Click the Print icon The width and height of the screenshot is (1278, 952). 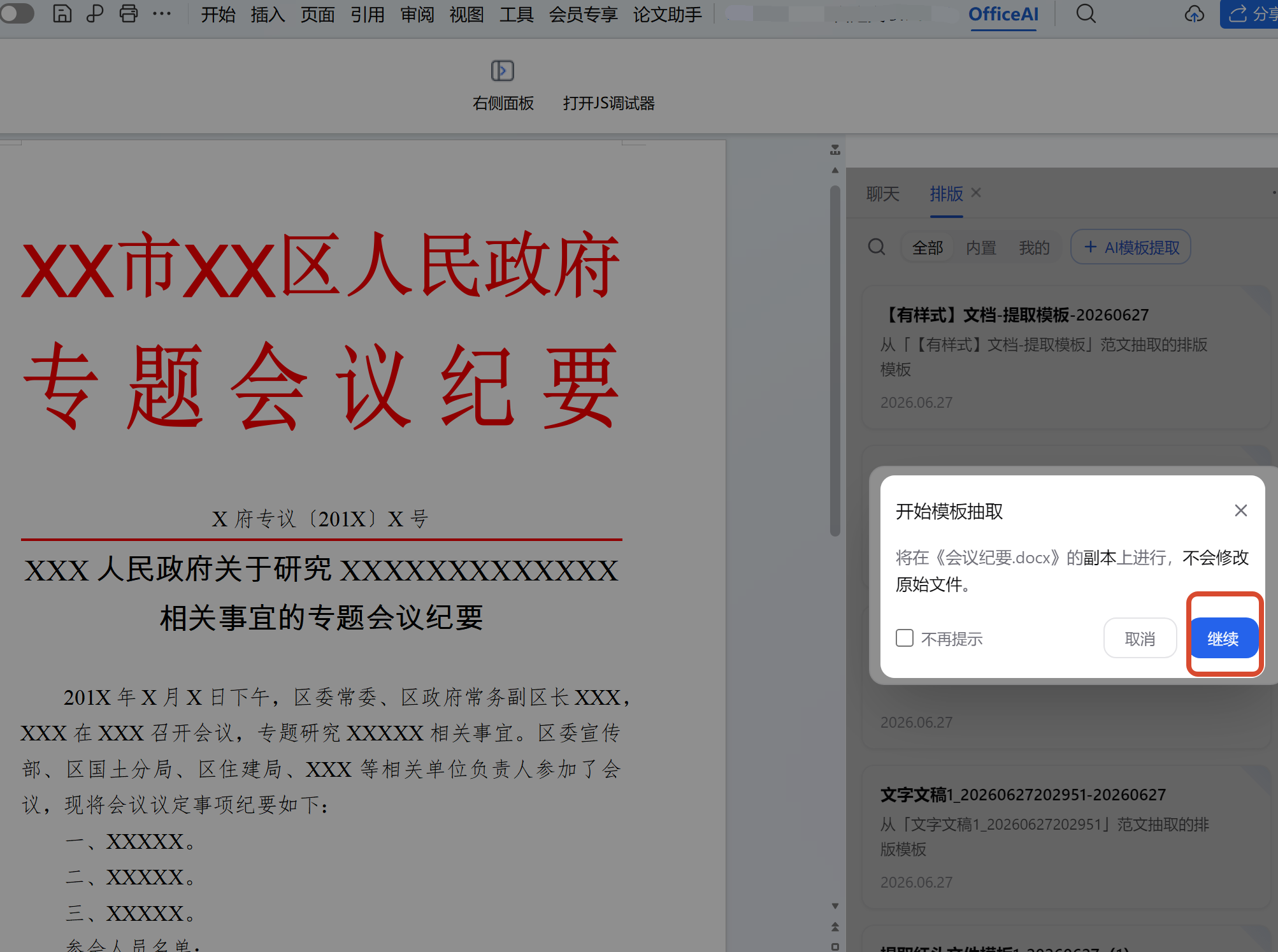[129, 13]
